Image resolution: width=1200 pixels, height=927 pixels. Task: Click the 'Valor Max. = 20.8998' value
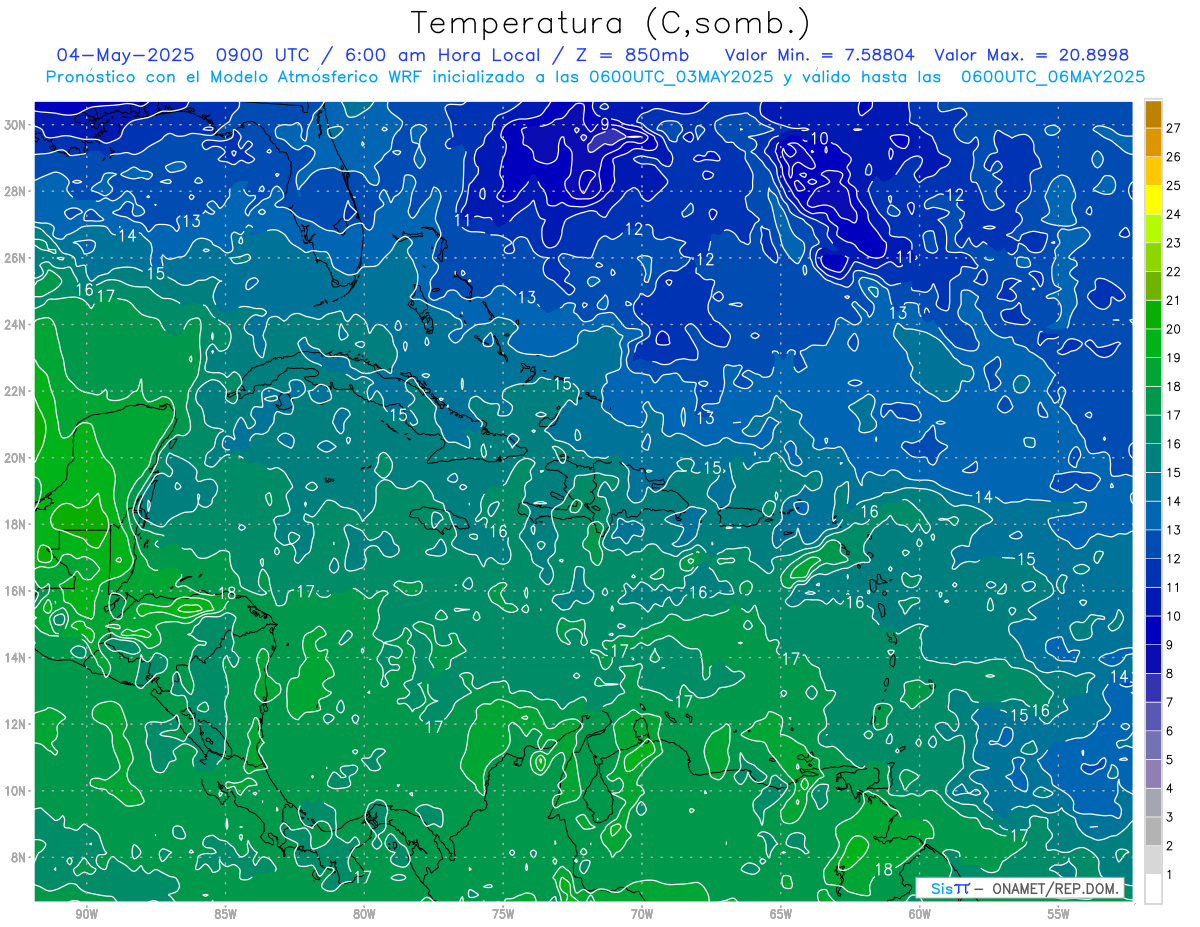point(1032,55)
